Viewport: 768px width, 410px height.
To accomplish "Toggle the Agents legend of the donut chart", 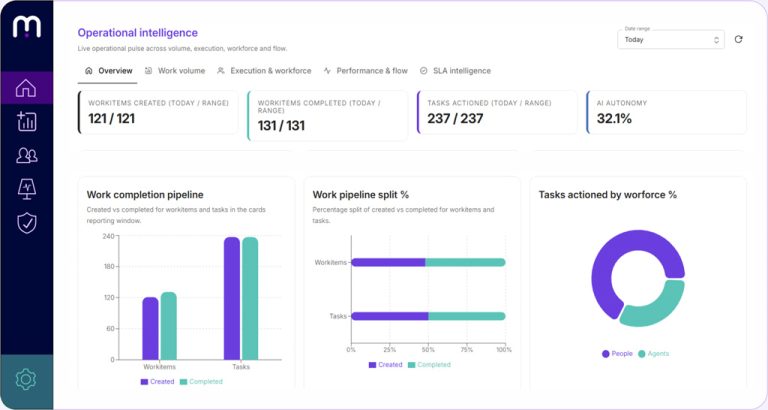I will tap(653, 354).
